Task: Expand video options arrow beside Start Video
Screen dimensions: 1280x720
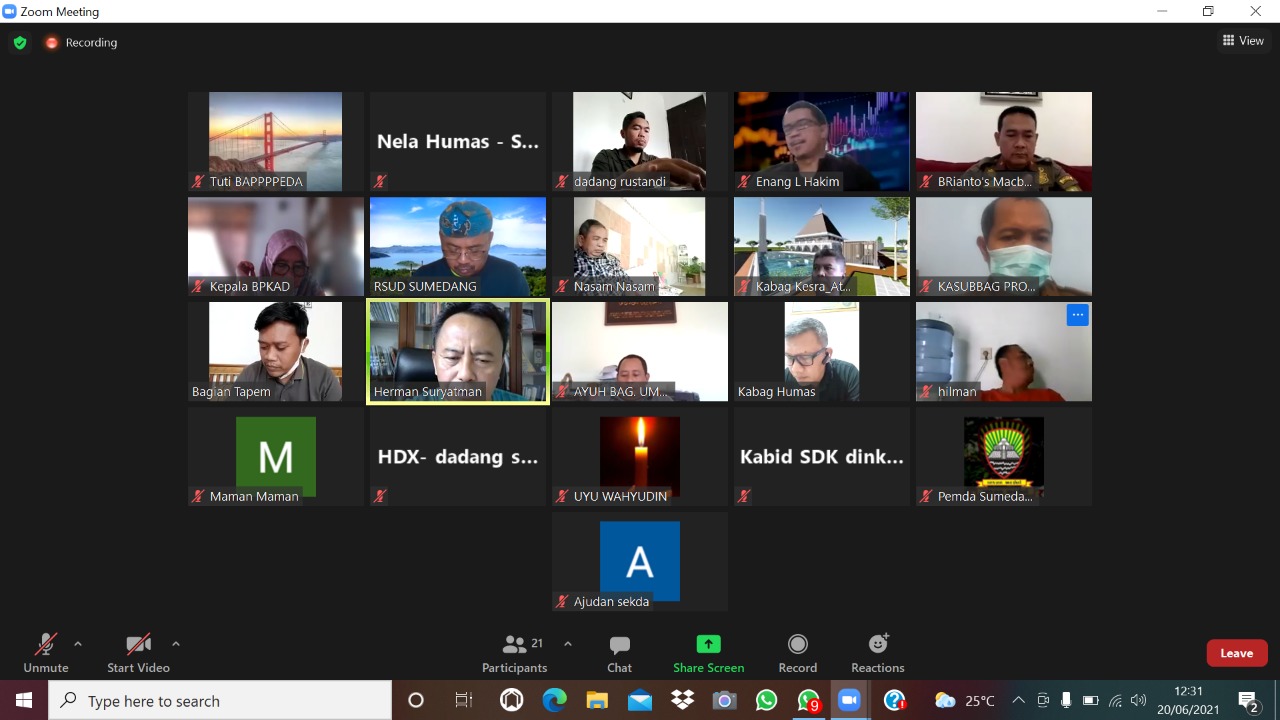Action: point(176,644)
